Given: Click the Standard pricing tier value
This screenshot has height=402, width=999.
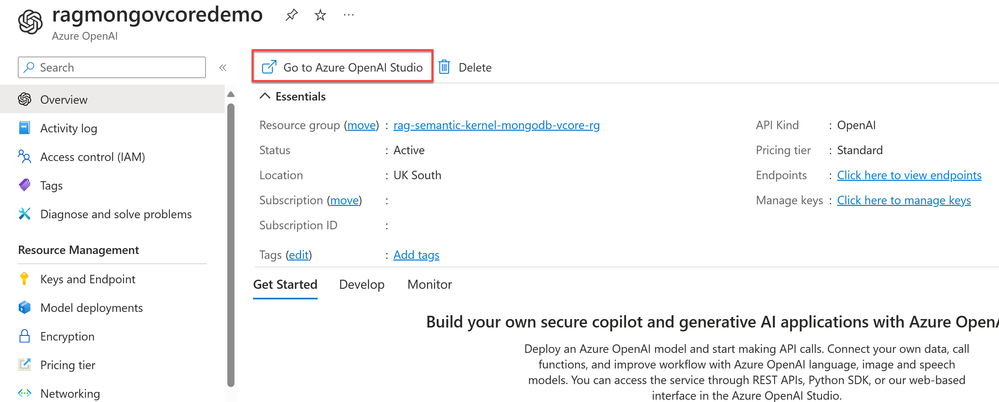Looking at the screenshot, I should [859, 150].
